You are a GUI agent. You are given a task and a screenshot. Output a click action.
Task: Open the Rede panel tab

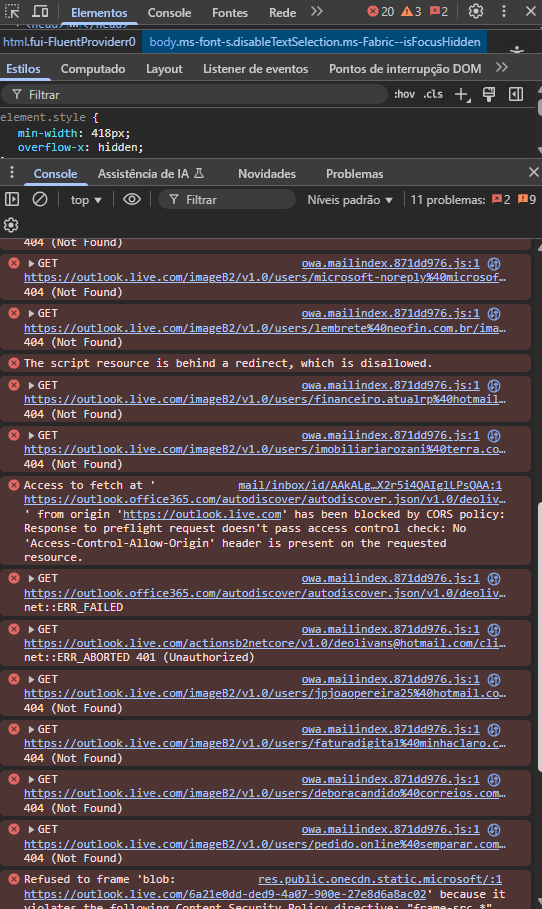pos(282,12)
